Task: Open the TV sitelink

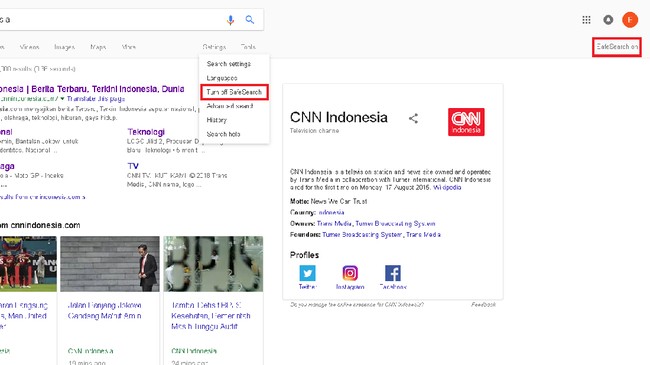Action: [x=133, y=166]
